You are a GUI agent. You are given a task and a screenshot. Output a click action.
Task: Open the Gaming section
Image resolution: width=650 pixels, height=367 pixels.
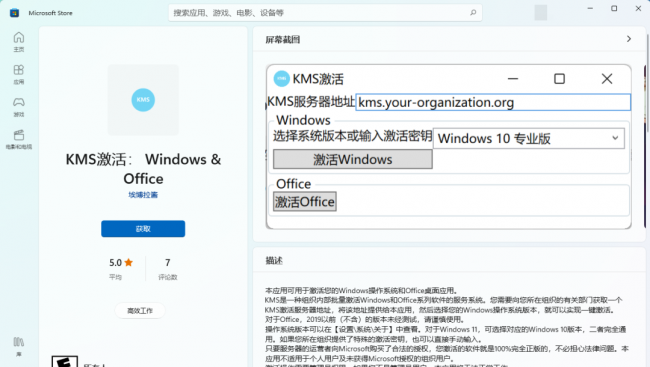(19, 107)
